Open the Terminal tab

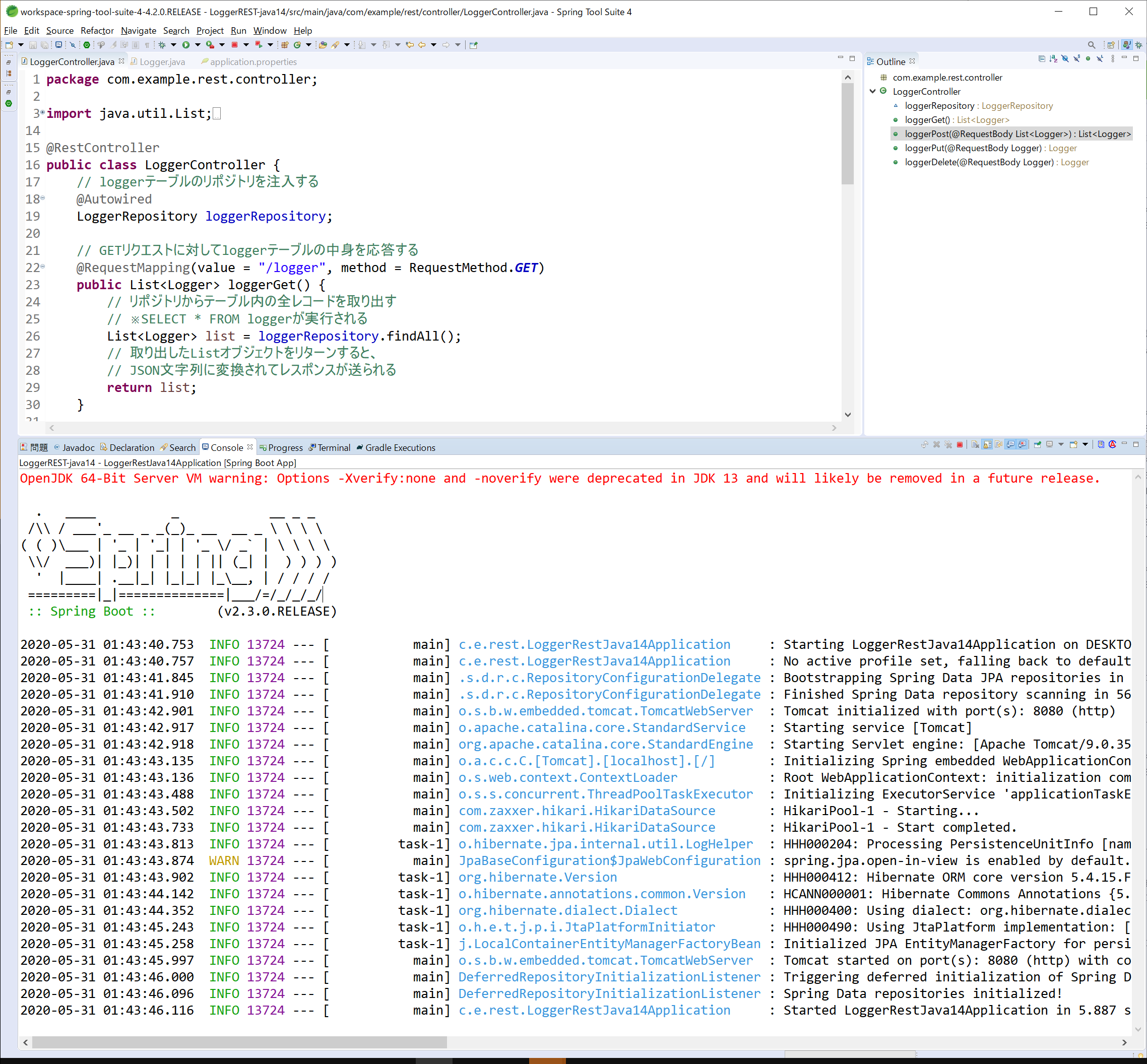330,447
